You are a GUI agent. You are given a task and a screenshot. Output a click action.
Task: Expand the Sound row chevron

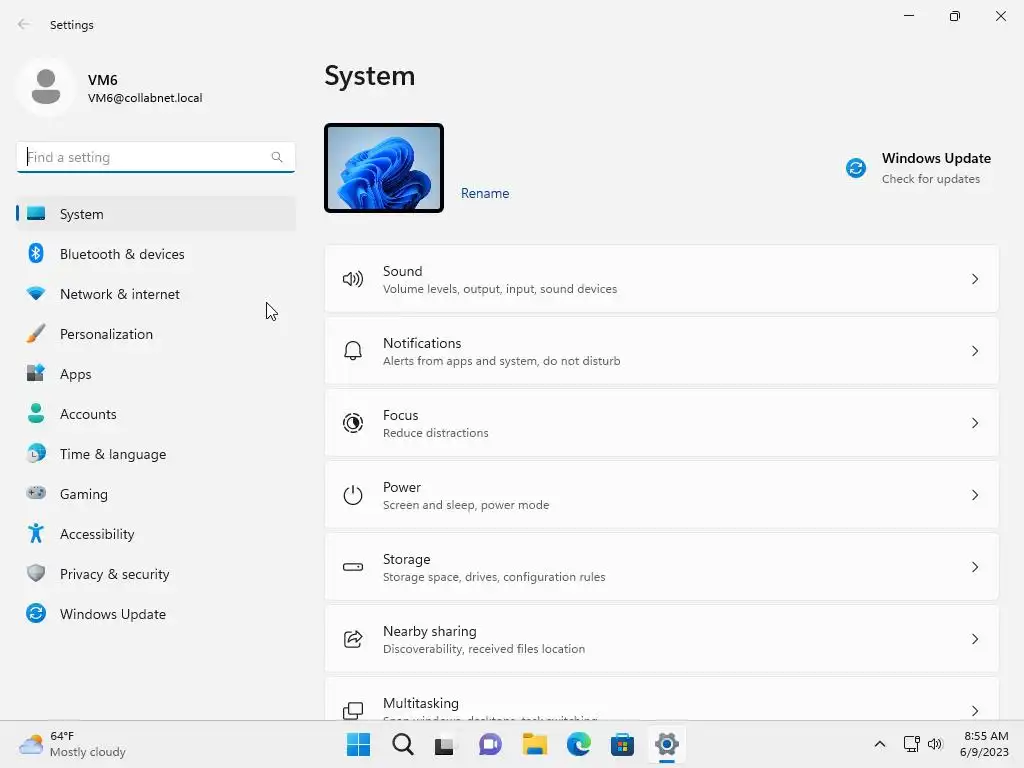[x=975, y=279]
